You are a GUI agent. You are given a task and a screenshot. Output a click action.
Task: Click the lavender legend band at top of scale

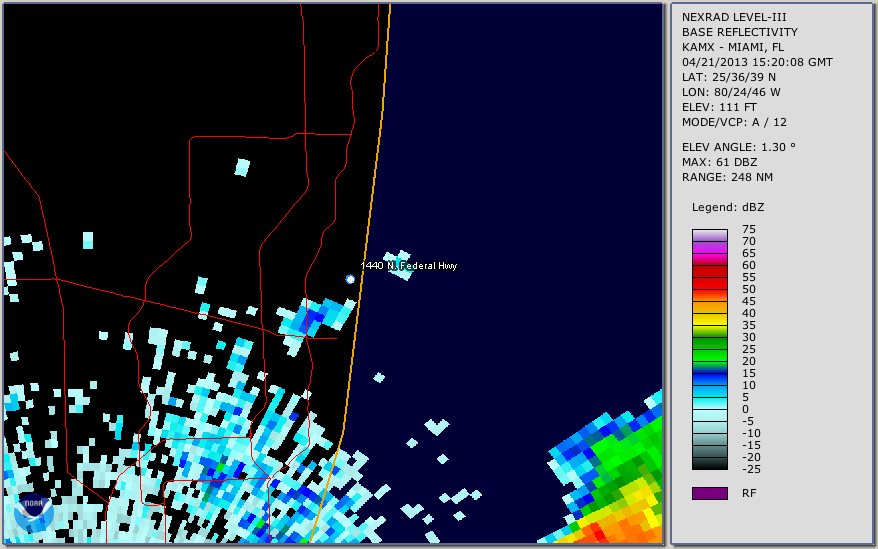coord(710,235)
